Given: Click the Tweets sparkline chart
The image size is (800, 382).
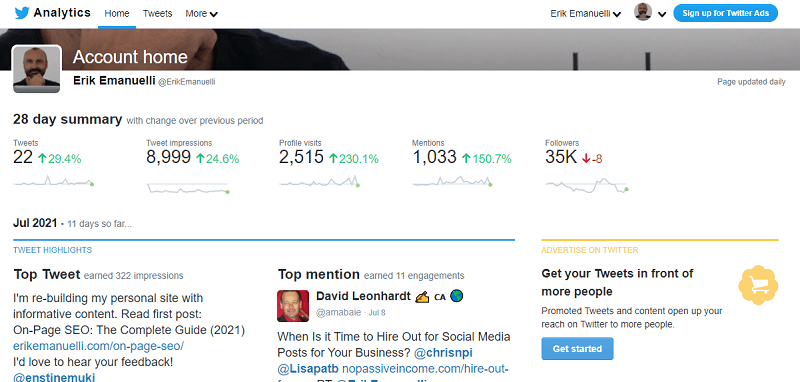Looking at the screenshot, I should [54, 182].
